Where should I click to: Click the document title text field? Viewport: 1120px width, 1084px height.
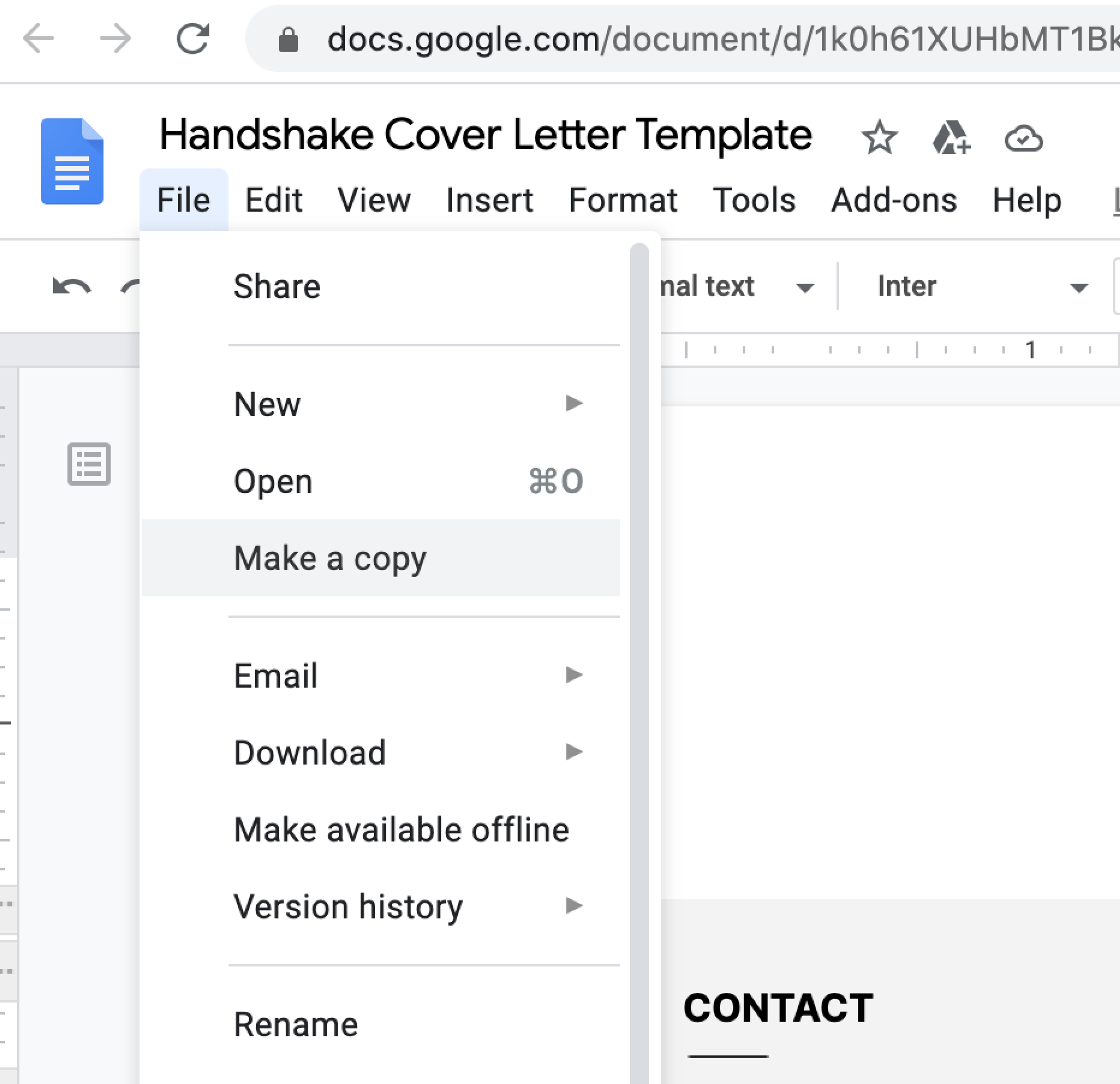pyautogui.click(x=485, y=135)
